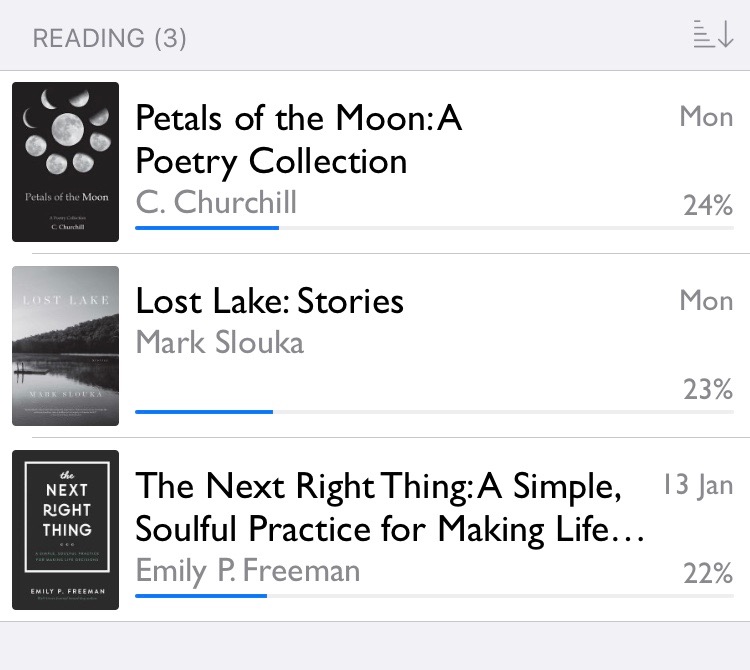
Task: Click the 23% reading progress label
Action: pyautogui.click(x=708, y=389)
